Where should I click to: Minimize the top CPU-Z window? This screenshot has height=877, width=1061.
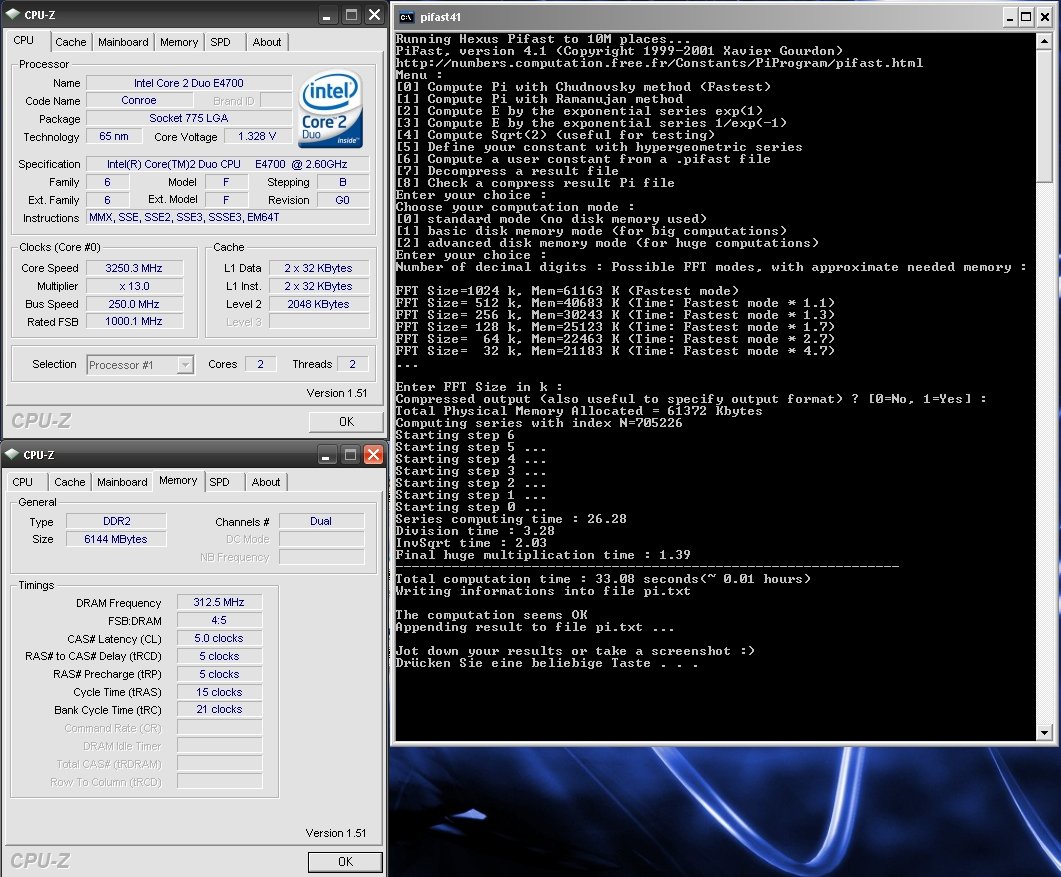326,15
